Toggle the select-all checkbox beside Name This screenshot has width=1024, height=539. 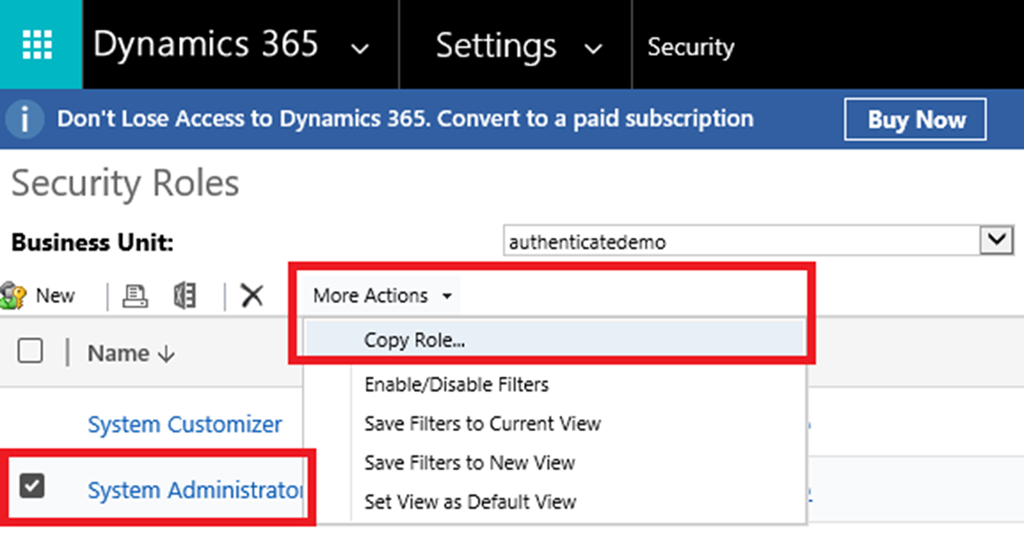click(30, 351)
